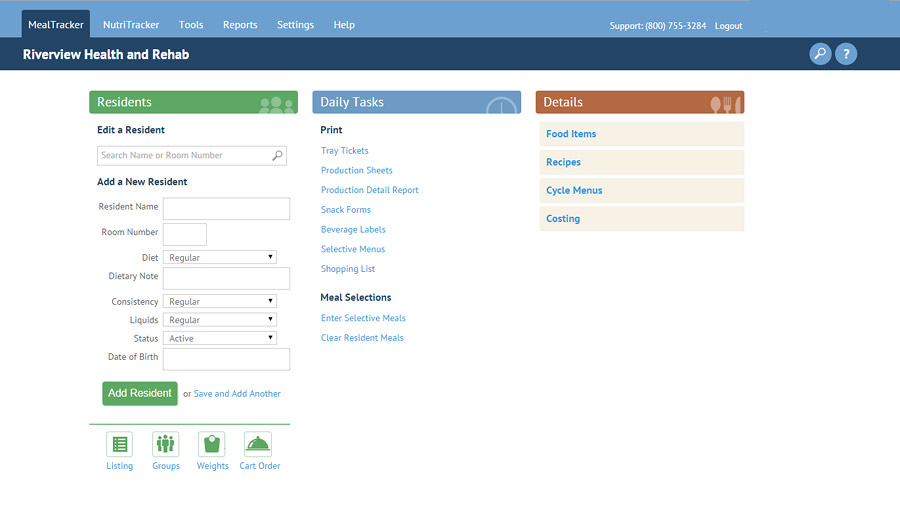
Task: Expand the Consistency dropdown
Action: 220,301
